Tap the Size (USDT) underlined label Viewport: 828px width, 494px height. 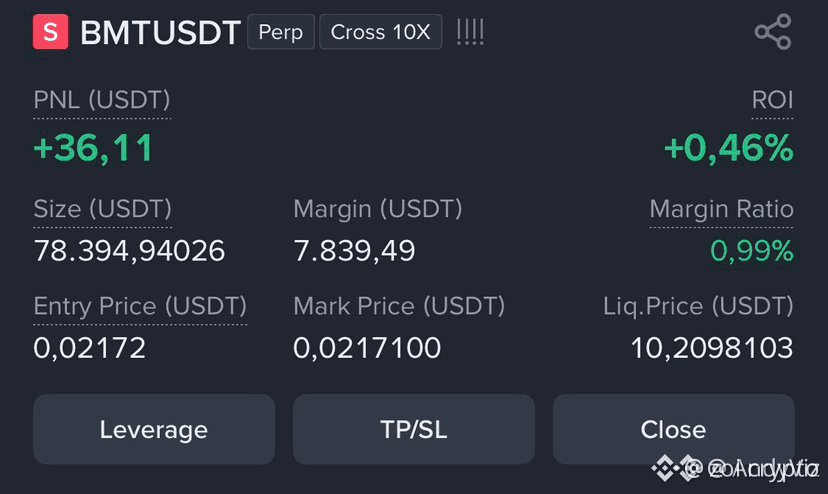pos(102,209)
